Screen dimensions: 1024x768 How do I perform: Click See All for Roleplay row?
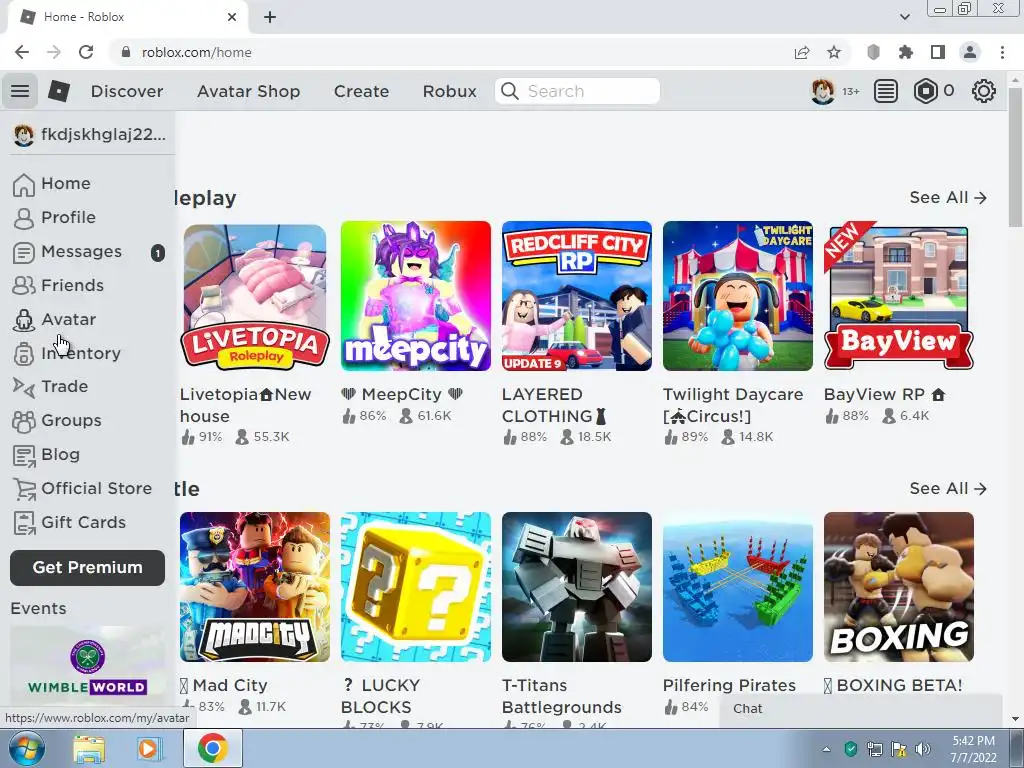948,198
